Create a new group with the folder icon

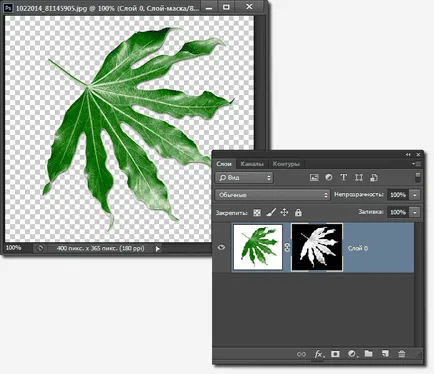(368, 354)
